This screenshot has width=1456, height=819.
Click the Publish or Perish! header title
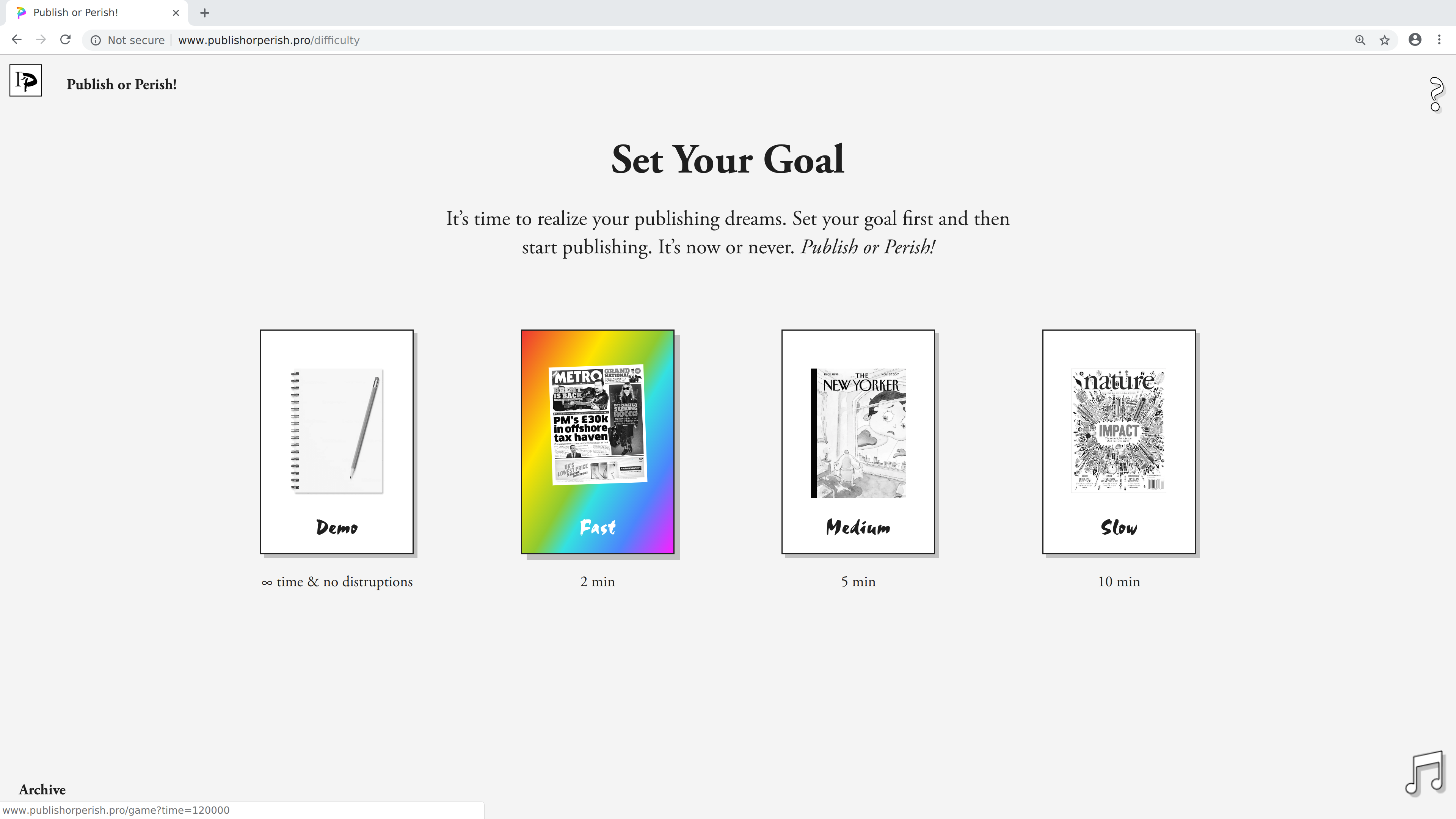[121, 84]
